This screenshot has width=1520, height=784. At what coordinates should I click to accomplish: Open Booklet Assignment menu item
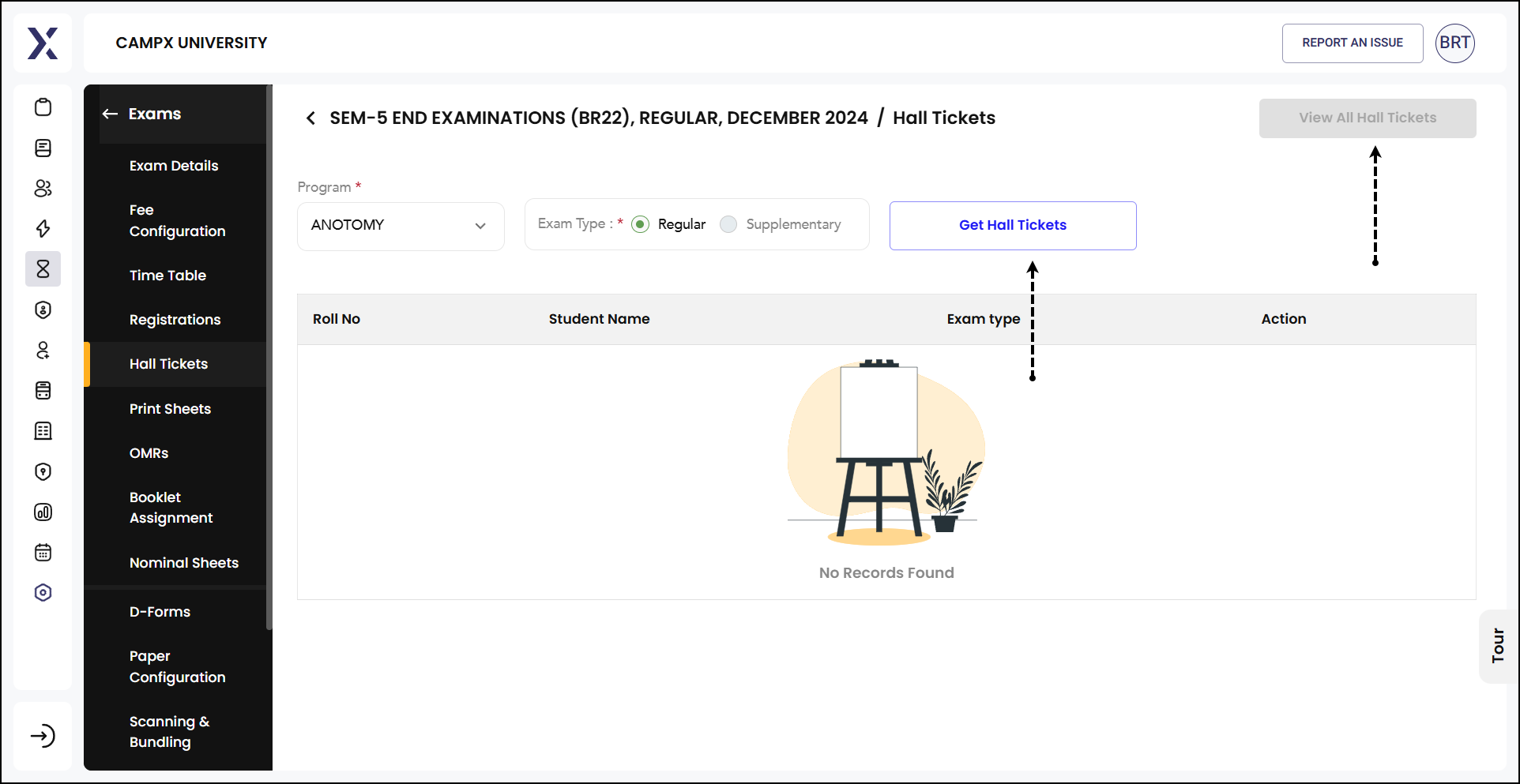tap(171, 508)
